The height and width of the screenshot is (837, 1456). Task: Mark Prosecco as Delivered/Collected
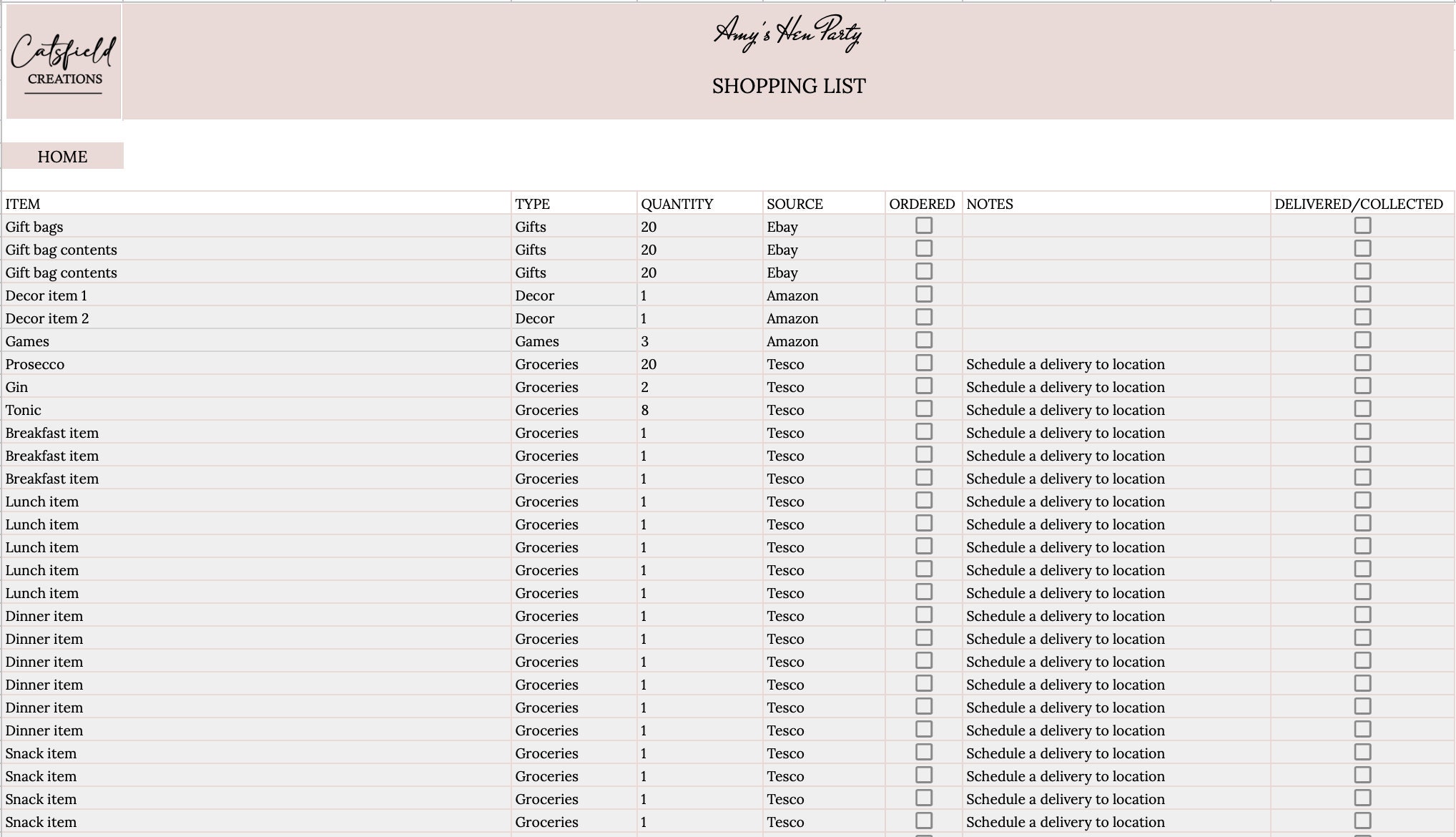click(x=1362, y=363)
